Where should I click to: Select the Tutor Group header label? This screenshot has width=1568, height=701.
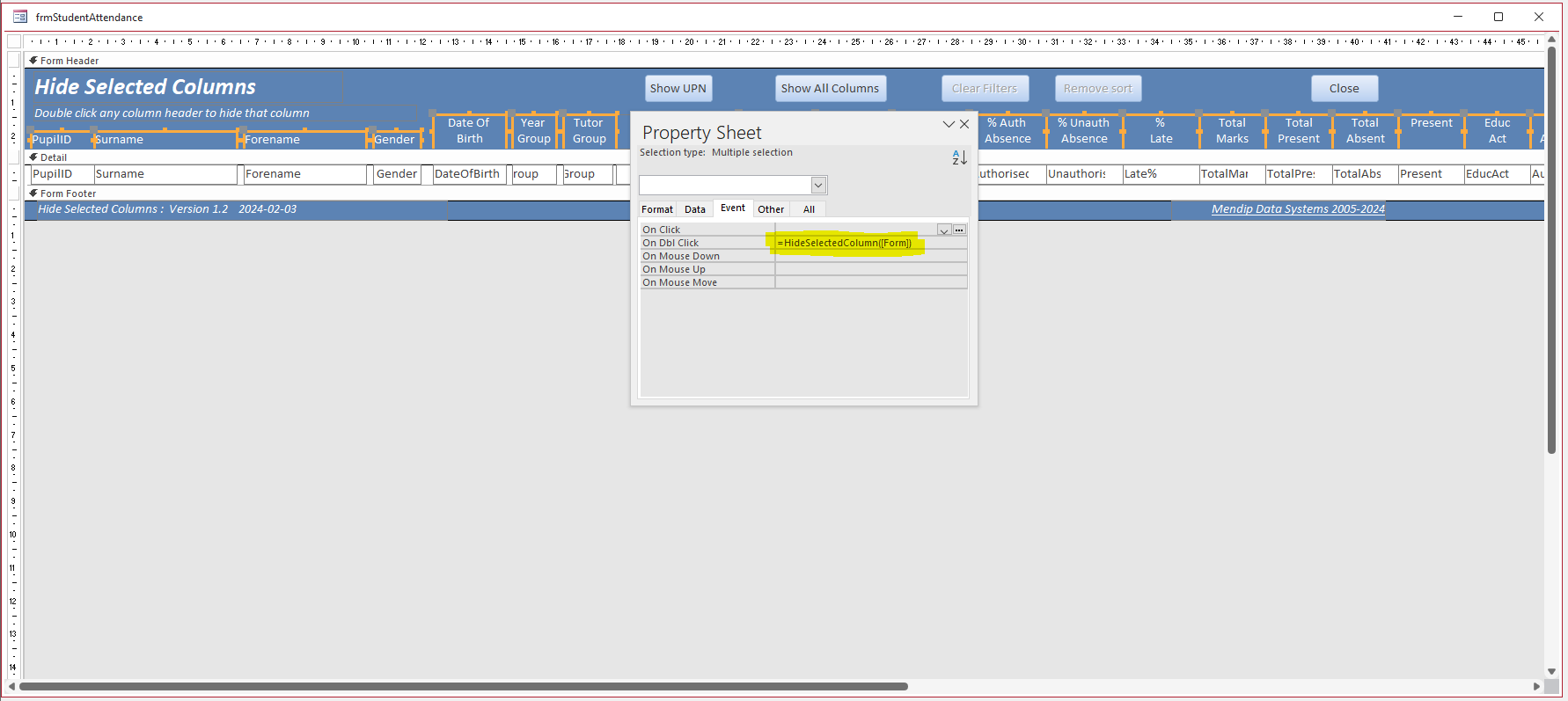coord(589,130)
